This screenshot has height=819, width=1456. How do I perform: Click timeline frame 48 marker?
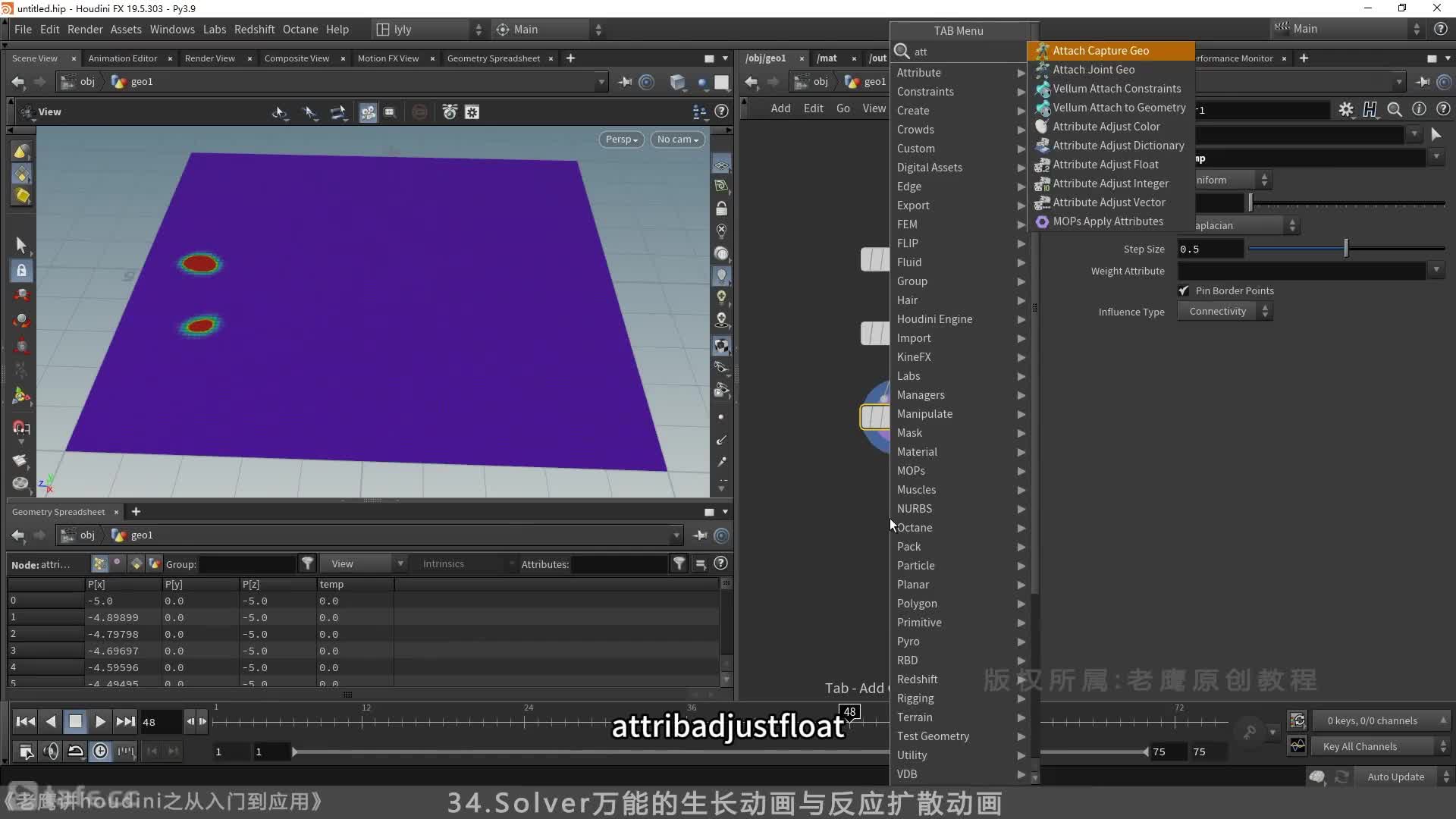[850, 712]
